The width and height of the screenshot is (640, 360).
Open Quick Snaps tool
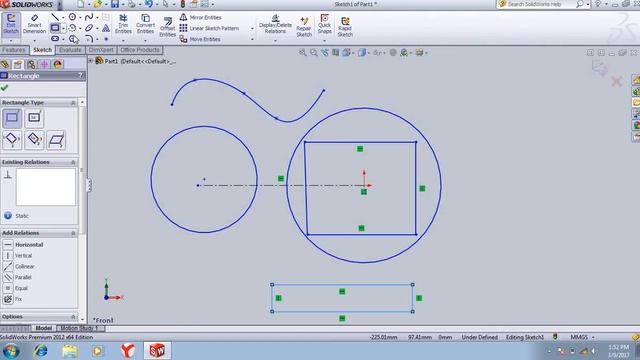(324, 24)
